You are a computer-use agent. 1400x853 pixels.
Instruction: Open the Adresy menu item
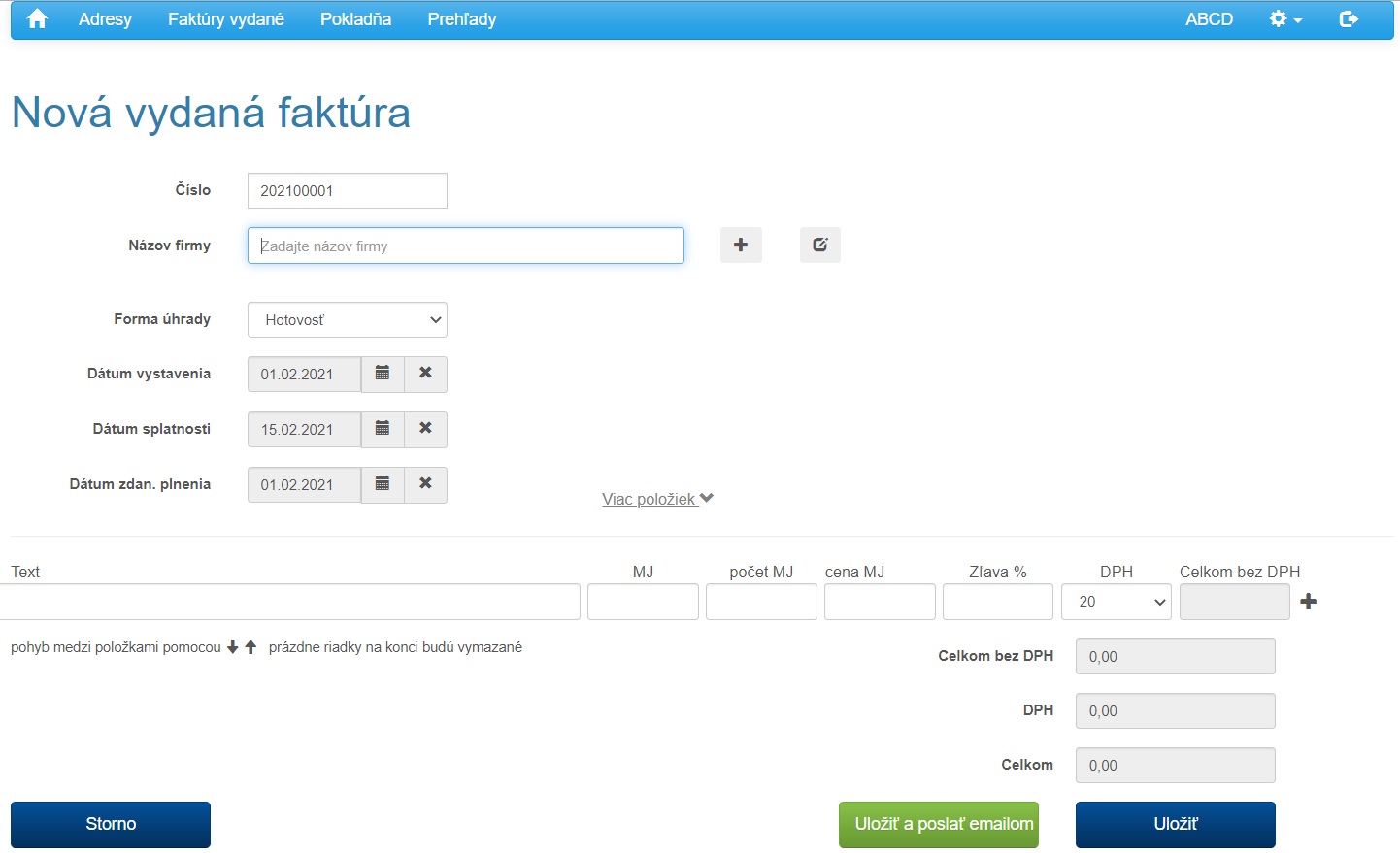pyautogui.click(x=105, y=19)
